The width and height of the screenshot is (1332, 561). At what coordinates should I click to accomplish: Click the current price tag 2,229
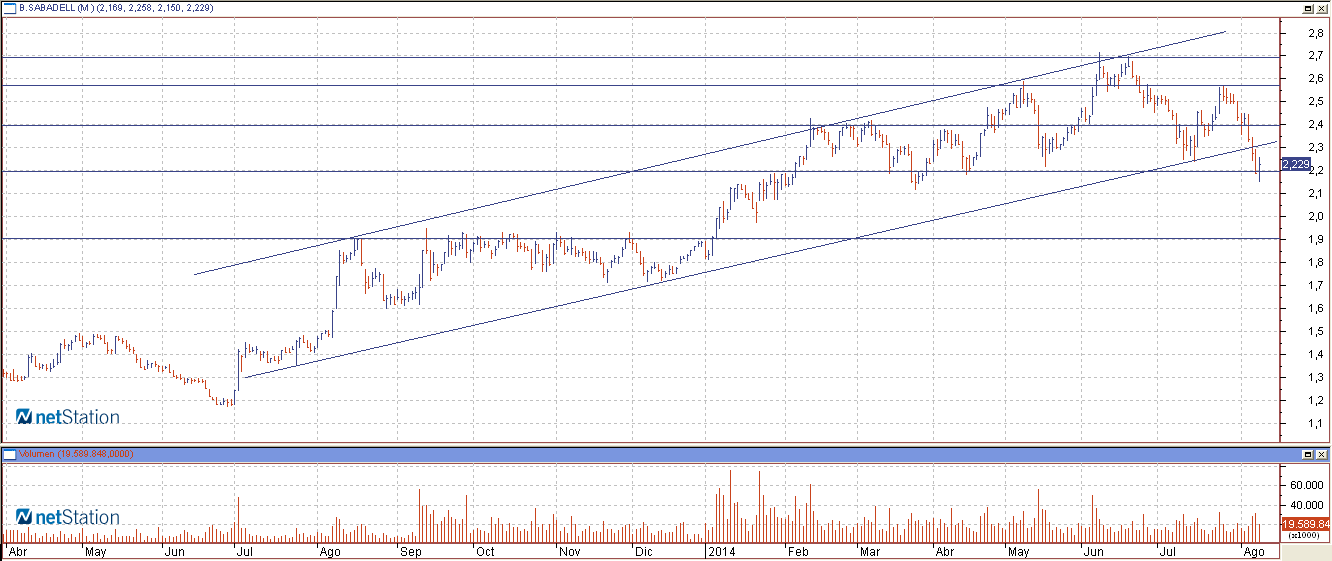[x=1295, y=164]
